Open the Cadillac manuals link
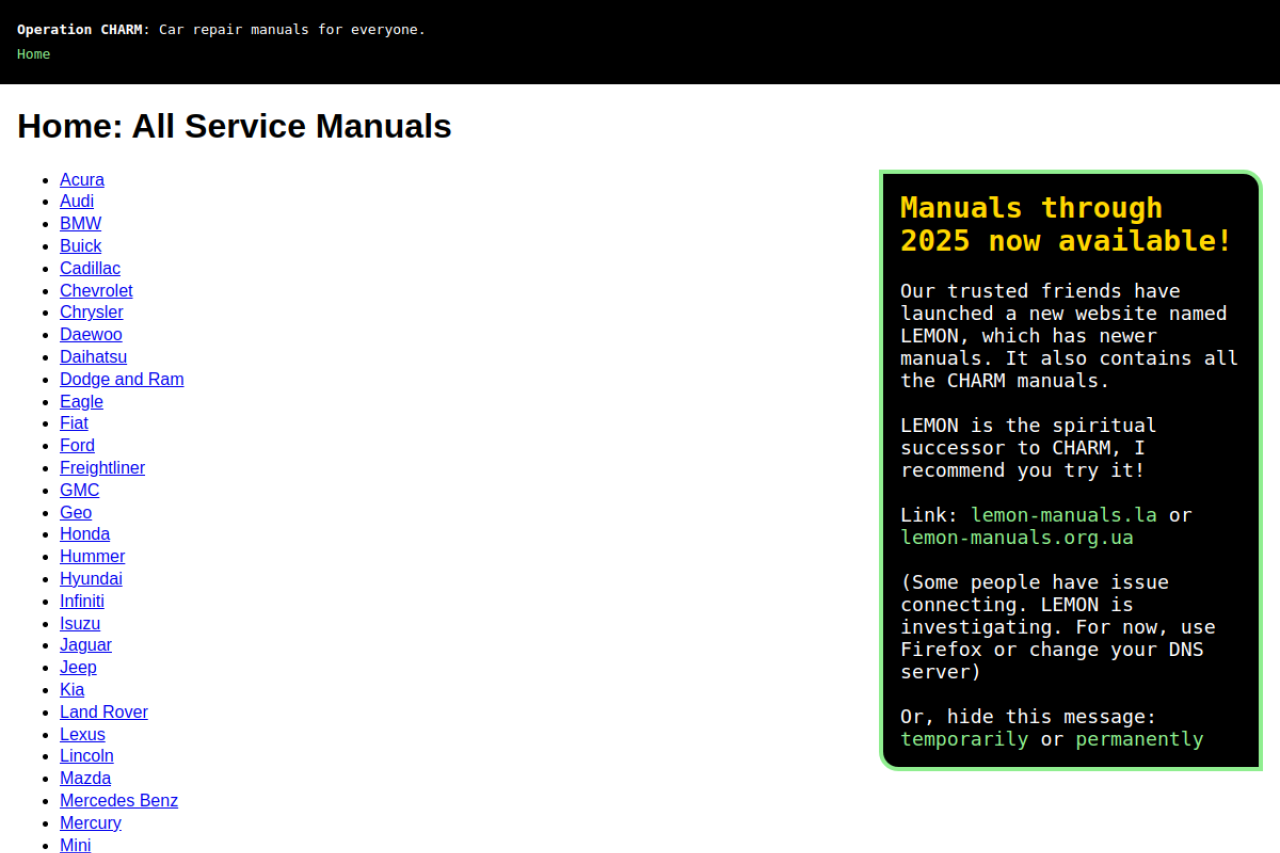The image size is (1280, 853). 90,268
